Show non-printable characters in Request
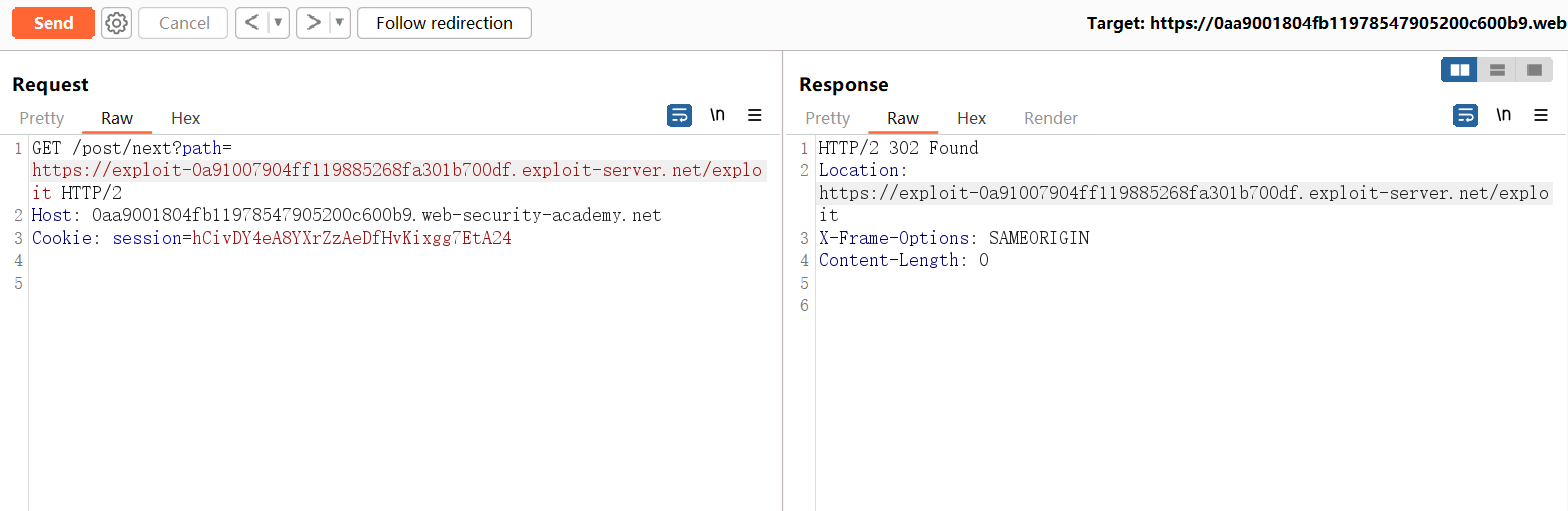Screen dimensions: 1568x511 tap(717, 116)
